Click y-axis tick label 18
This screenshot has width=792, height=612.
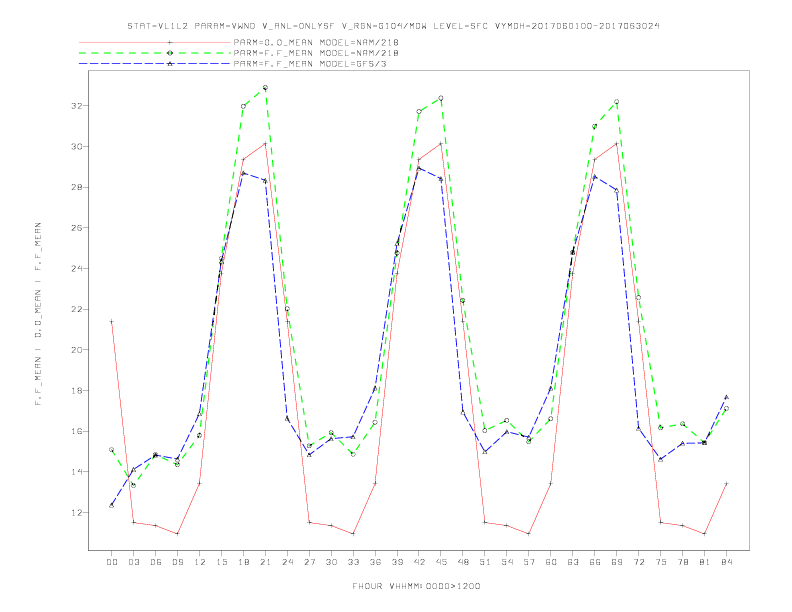(x=78, y=390)
